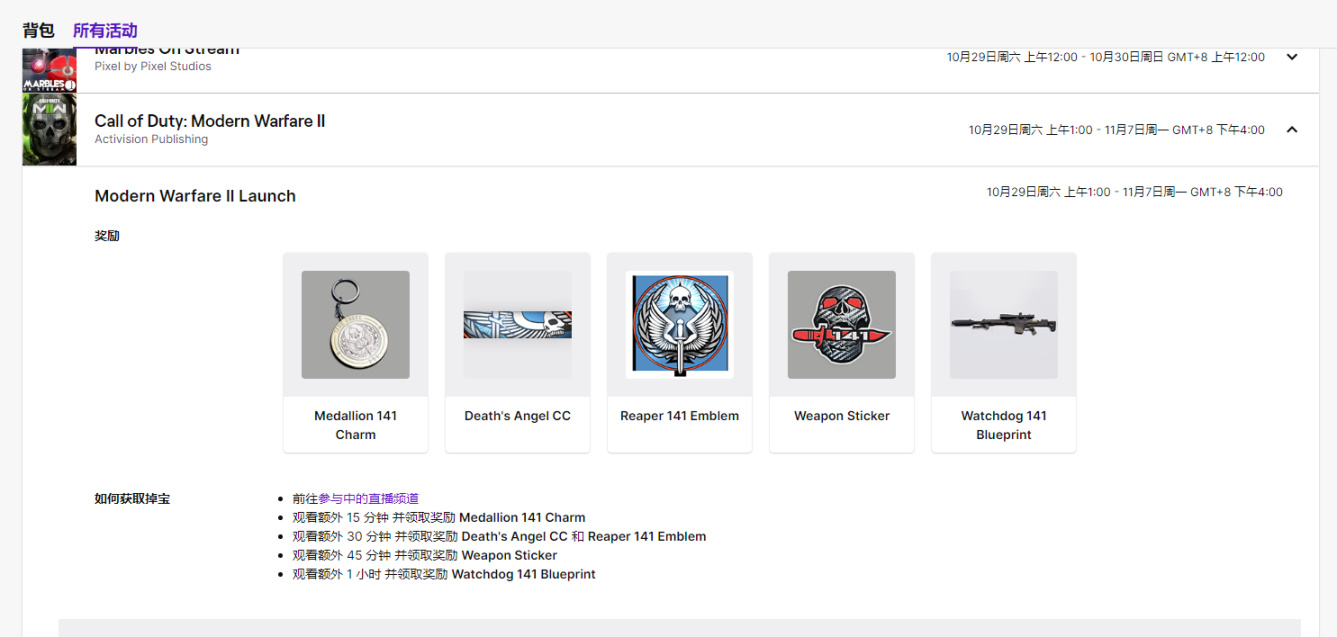Click the Death's Angel CC card label
The width and height of the screenshot is (1337, 637).
click(x=518, y=416)
